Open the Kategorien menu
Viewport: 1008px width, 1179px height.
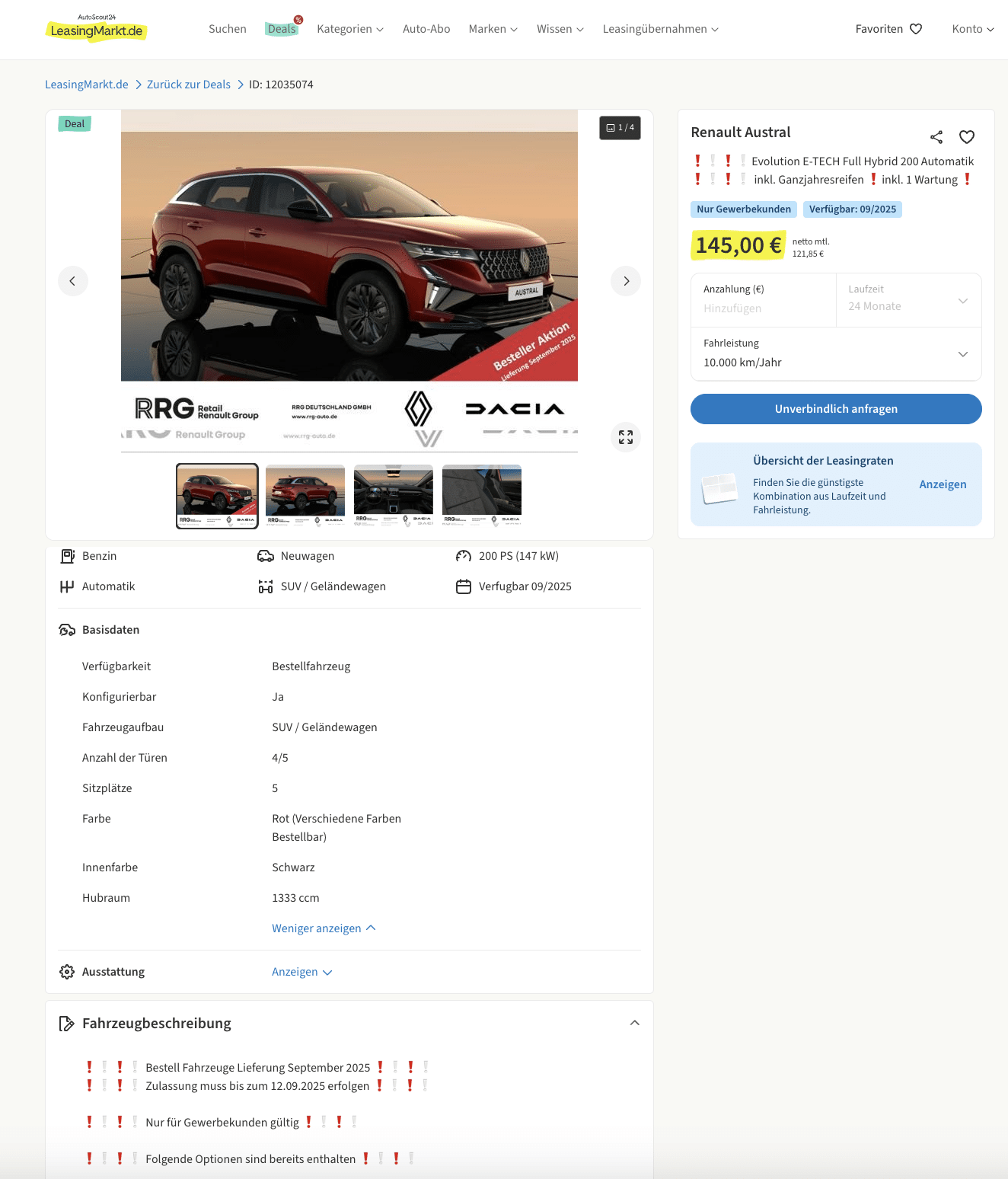tap(350, 29)
